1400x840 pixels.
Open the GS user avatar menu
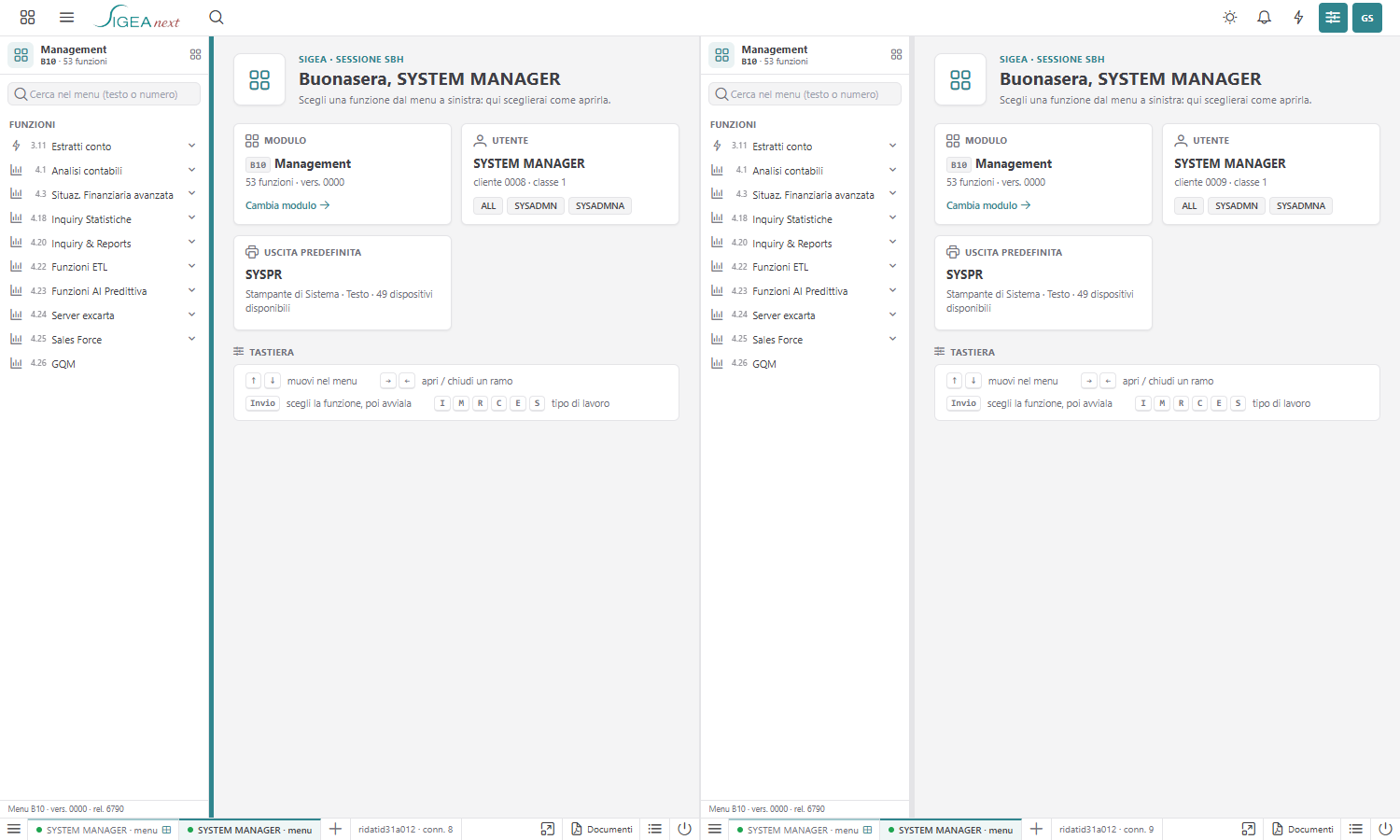tap(1367, 17)
